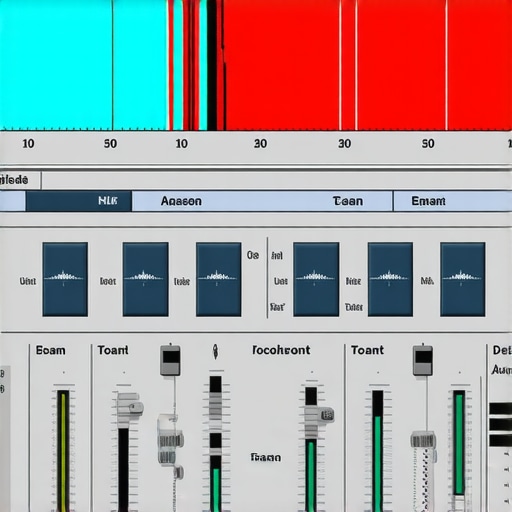Screen dimensions: 512x512
Task: Click the 'hel' label above 'Uas'
Action: tap(277, 256)
